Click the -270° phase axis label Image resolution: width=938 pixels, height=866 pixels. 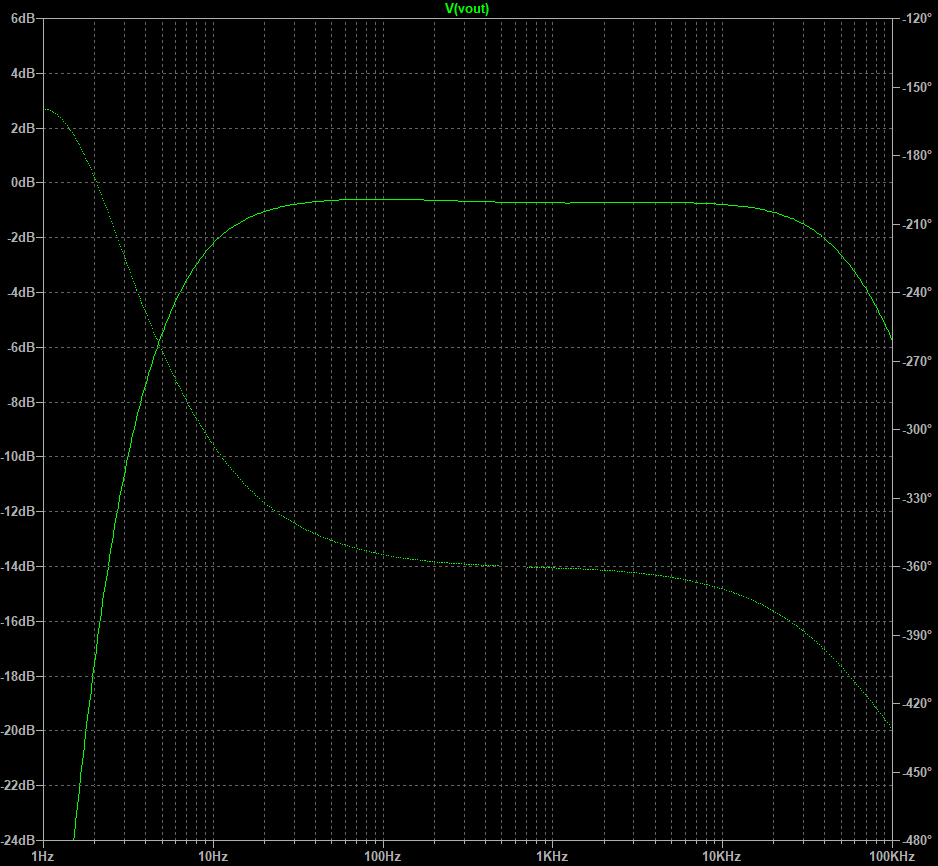[x=915, y=361]
